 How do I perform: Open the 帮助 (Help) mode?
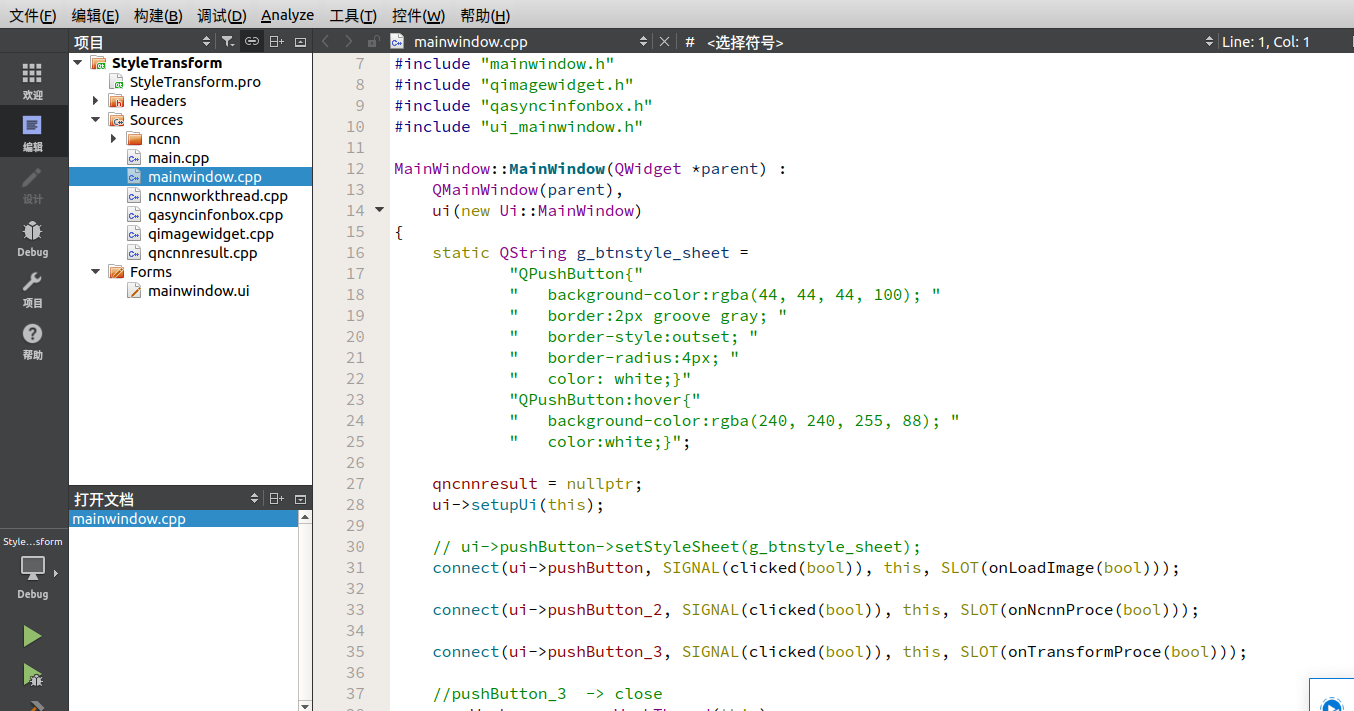click(x=32, y=342)
